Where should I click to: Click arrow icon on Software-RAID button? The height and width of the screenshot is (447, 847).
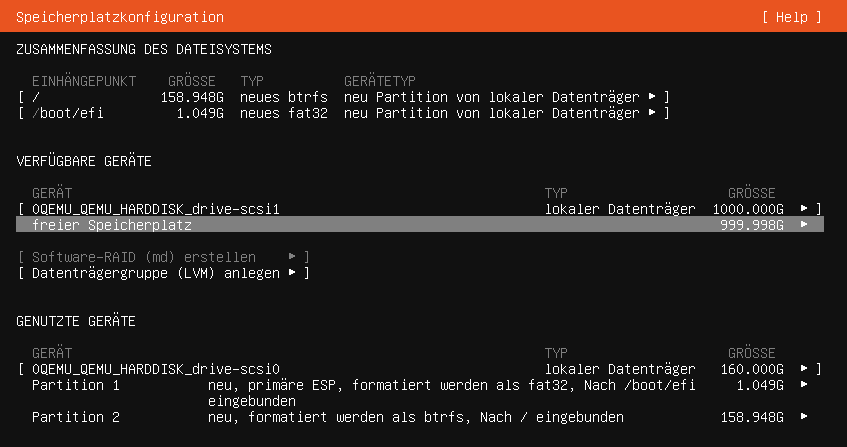point(292,257)
